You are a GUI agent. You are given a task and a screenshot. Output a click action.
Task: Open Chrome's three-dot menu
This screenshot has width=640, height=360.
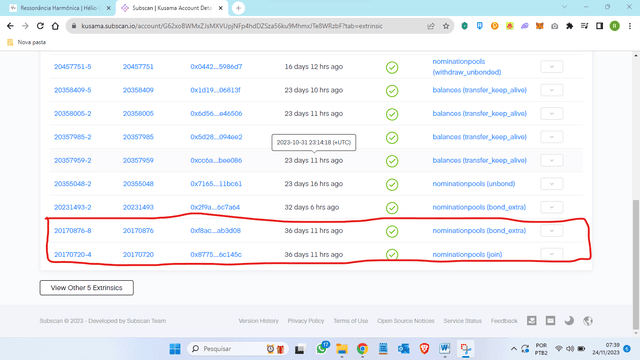pyautogui.click(x=630, y=26)
